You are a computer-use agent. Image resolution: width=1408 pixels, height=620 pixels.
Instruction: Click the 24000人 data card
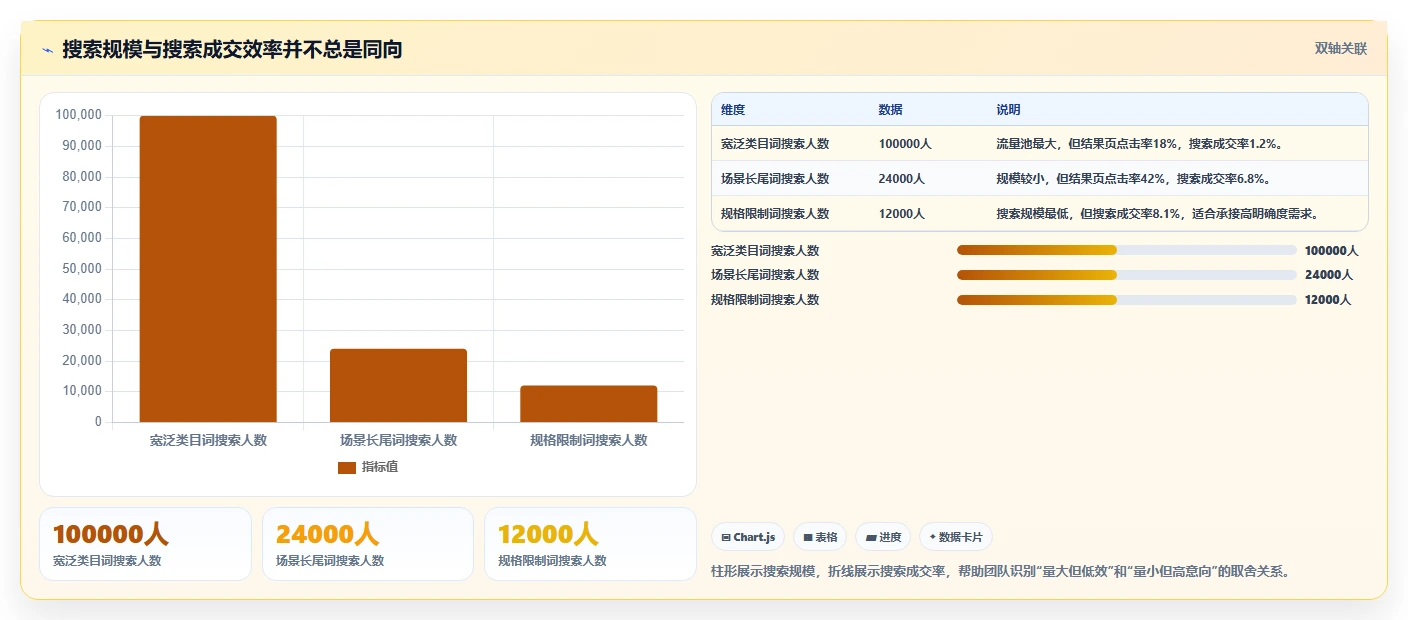click(x=367, y=544)
